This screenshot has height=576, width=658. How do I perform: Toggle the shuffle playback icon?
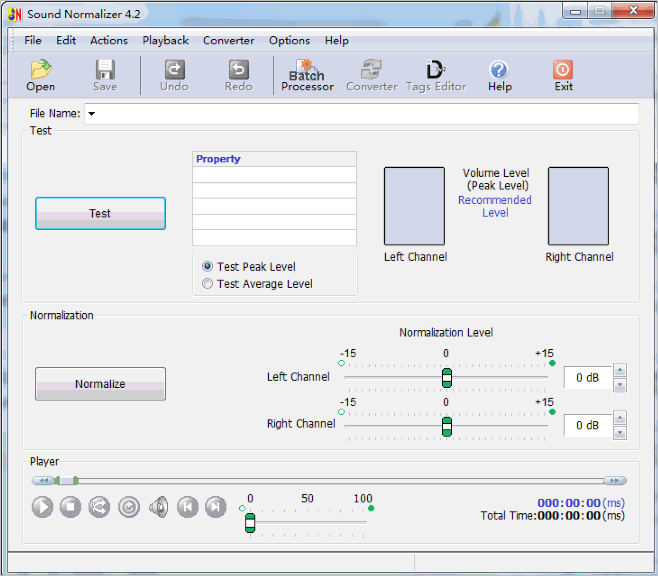pyautogui.click(x=99, y=507)
